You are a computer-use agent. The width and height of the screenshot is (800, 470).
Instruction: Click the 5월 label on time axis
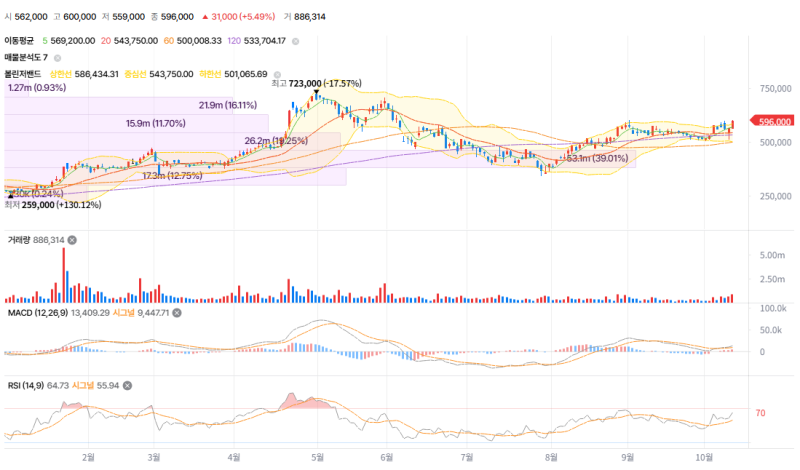click(317, 457)
